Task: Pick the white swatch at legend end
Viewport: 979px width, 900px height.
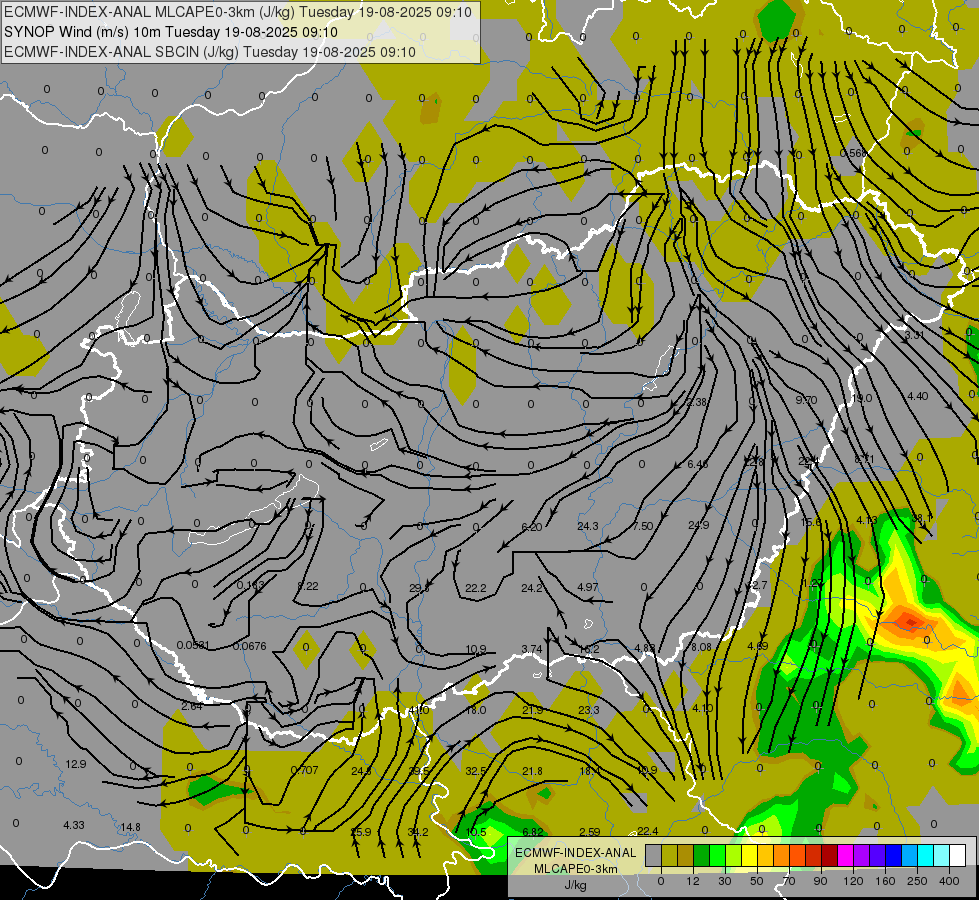Action: pos(957,855)
